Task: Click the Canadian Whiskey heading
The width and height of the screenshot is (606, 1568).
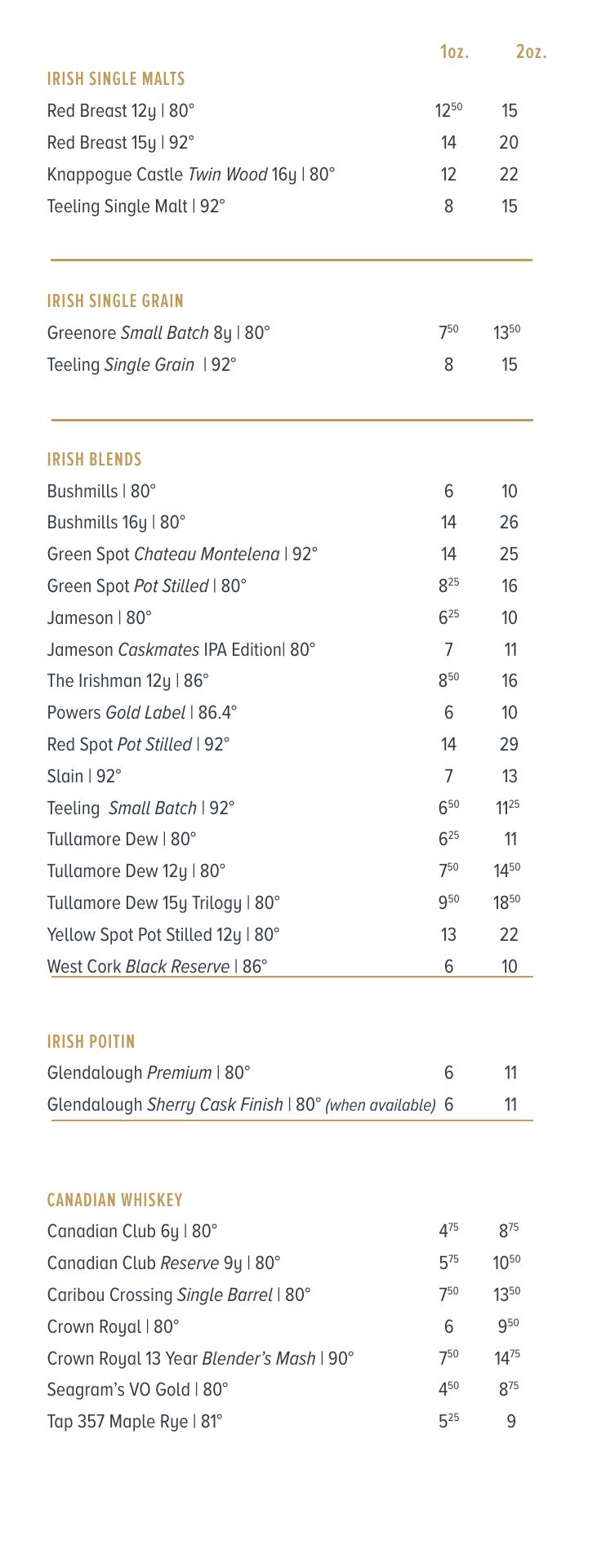Action: tap(115, 1200)
